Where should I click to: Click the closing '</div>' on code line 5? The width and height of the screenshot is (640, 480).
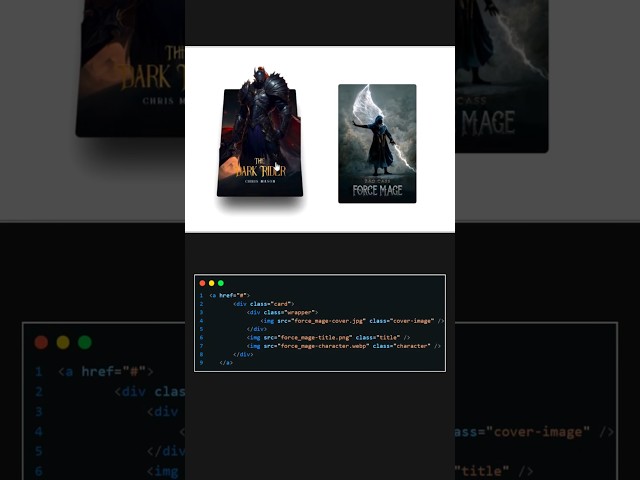(257, 329)
